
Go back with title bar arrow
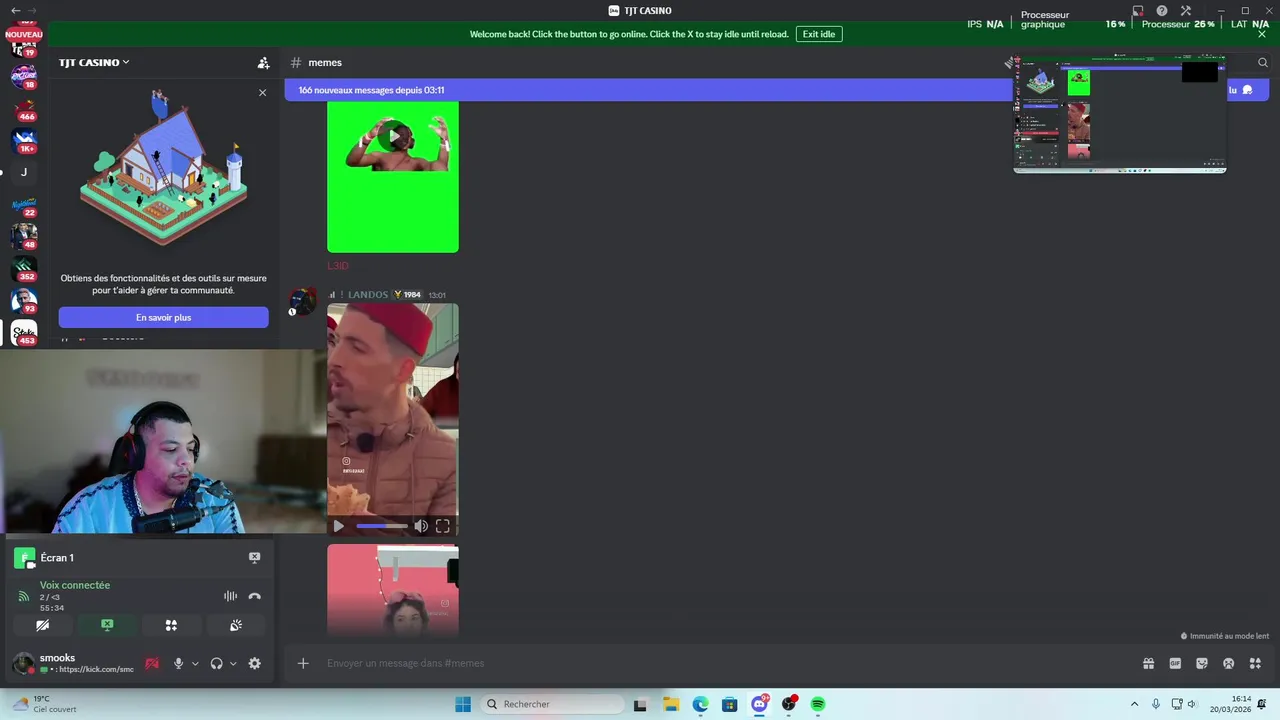click(x=15, y=10)
